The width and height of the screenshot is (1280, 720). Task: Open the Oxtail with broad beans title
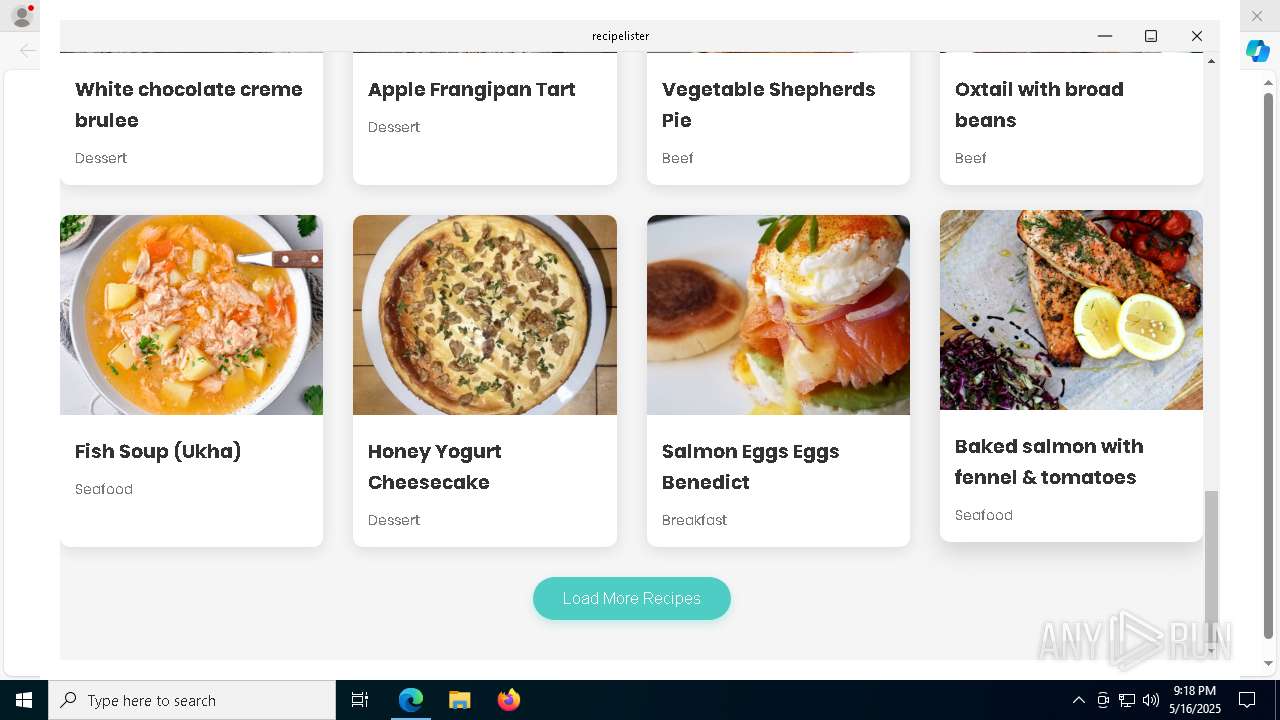(x=1039, y=104)
